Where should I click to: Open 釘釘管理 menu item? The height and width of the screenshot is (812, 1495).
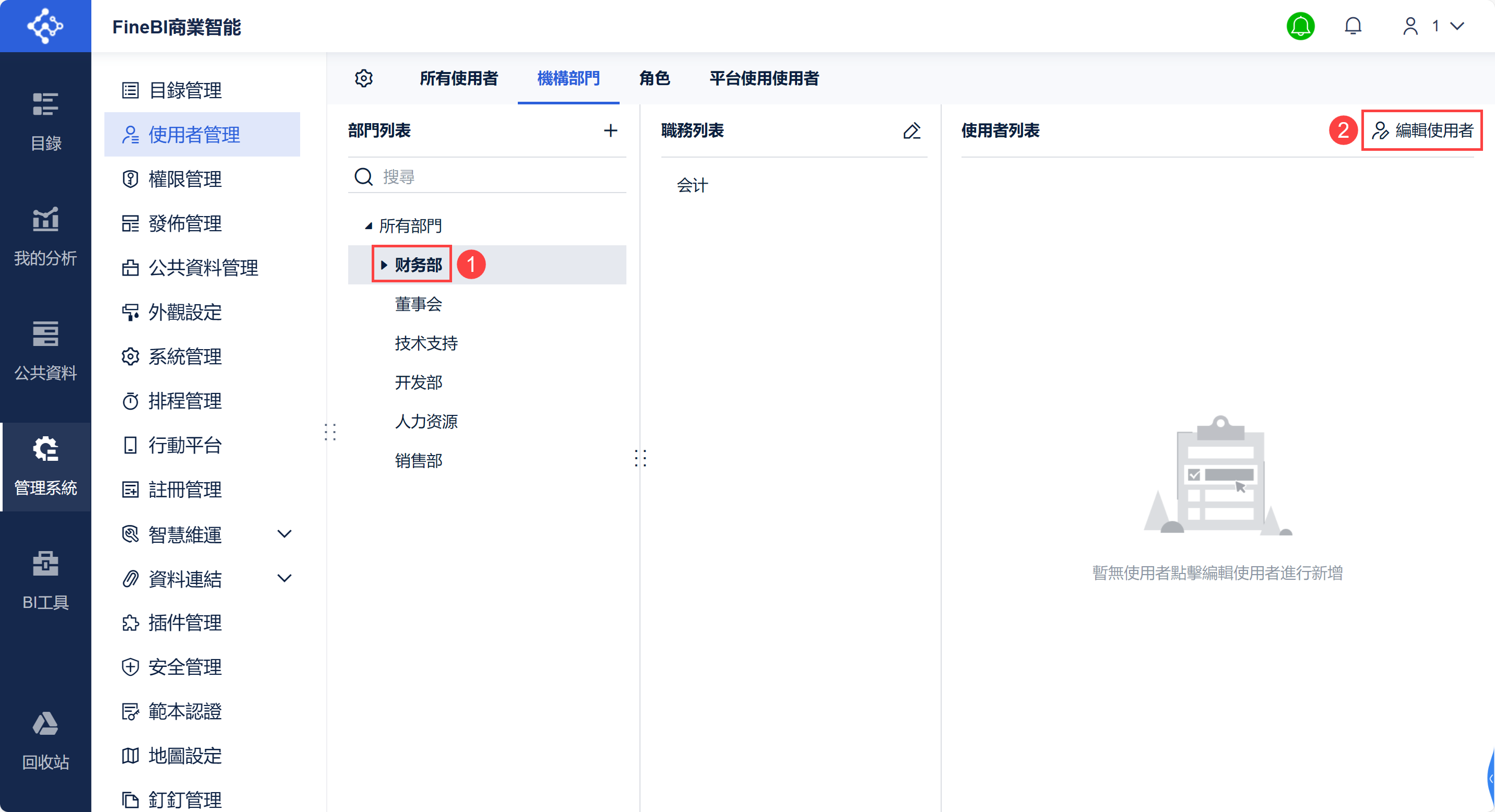202,799
